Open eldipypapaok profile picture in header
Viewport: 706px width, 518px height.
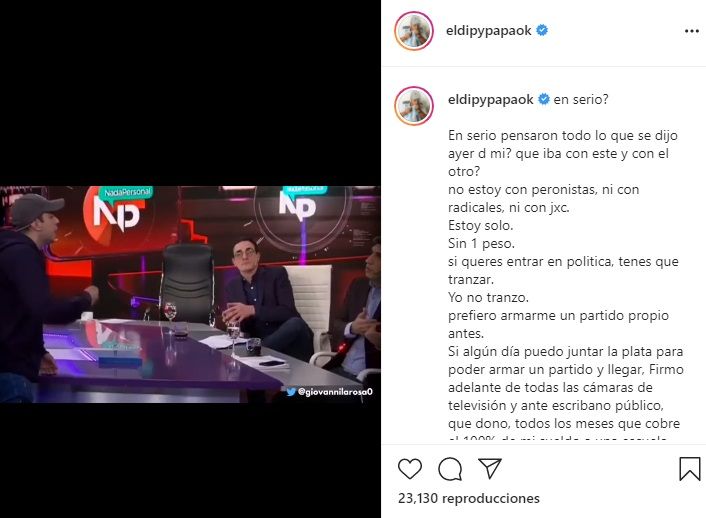(x=414, y=31)
